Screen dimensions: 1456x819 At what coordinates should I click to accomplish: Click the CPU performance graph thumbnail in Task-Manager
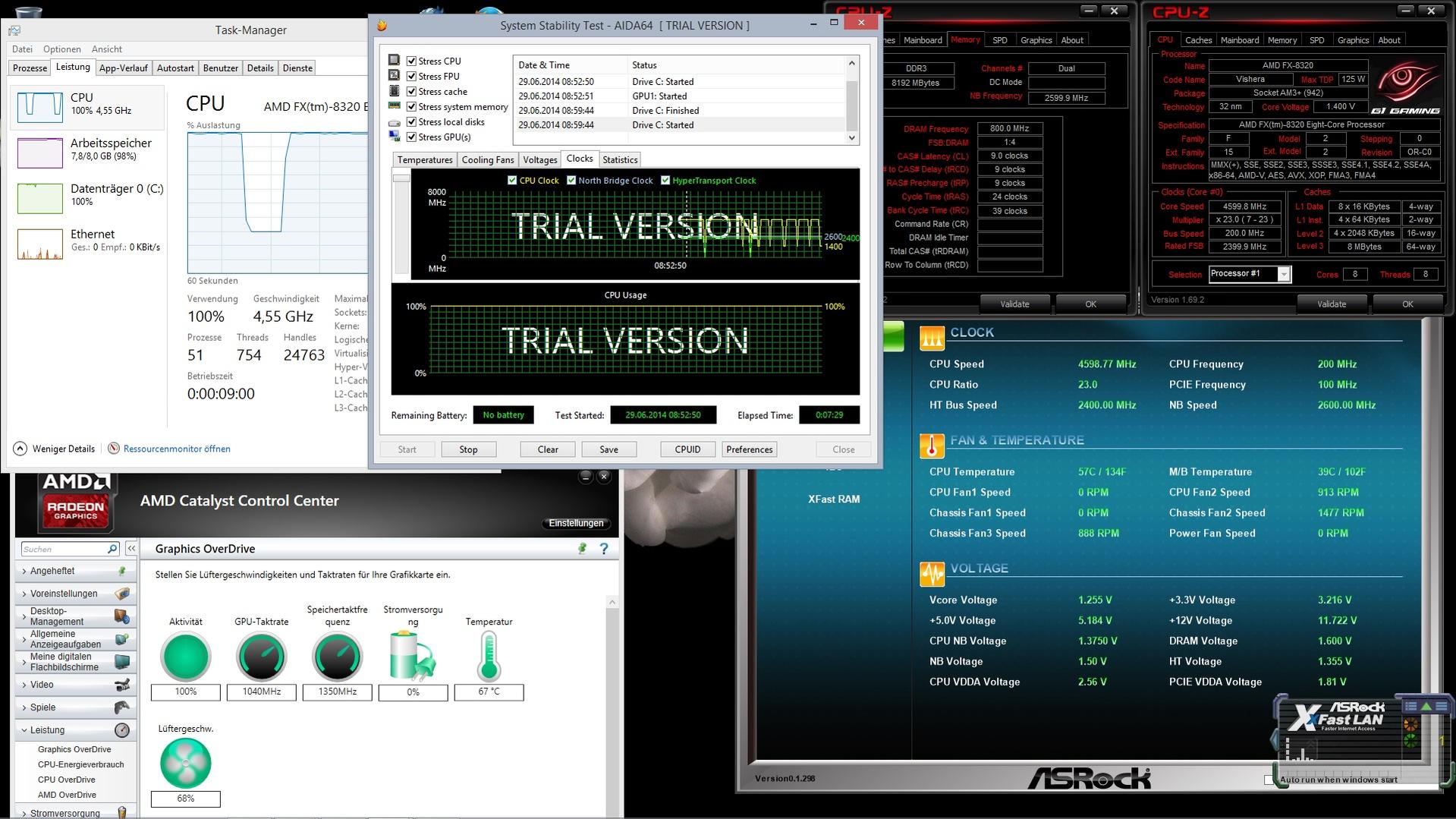pos(39,107)
